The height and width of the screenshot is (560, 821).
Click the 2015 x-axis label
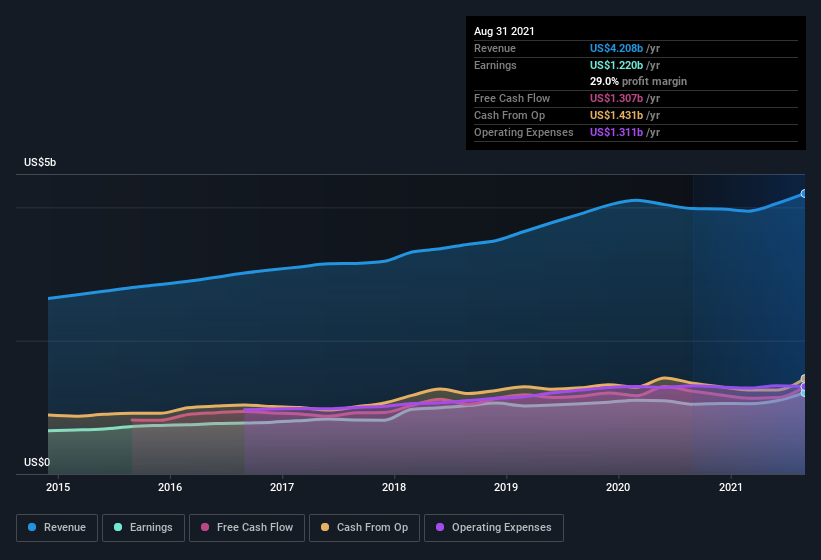tap(58, 487)
